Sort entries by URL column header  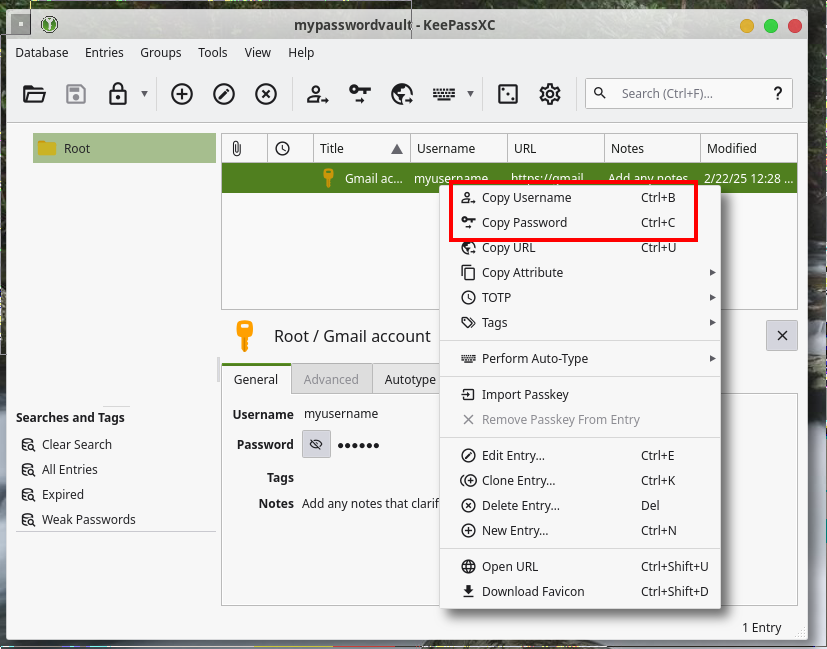556,149
